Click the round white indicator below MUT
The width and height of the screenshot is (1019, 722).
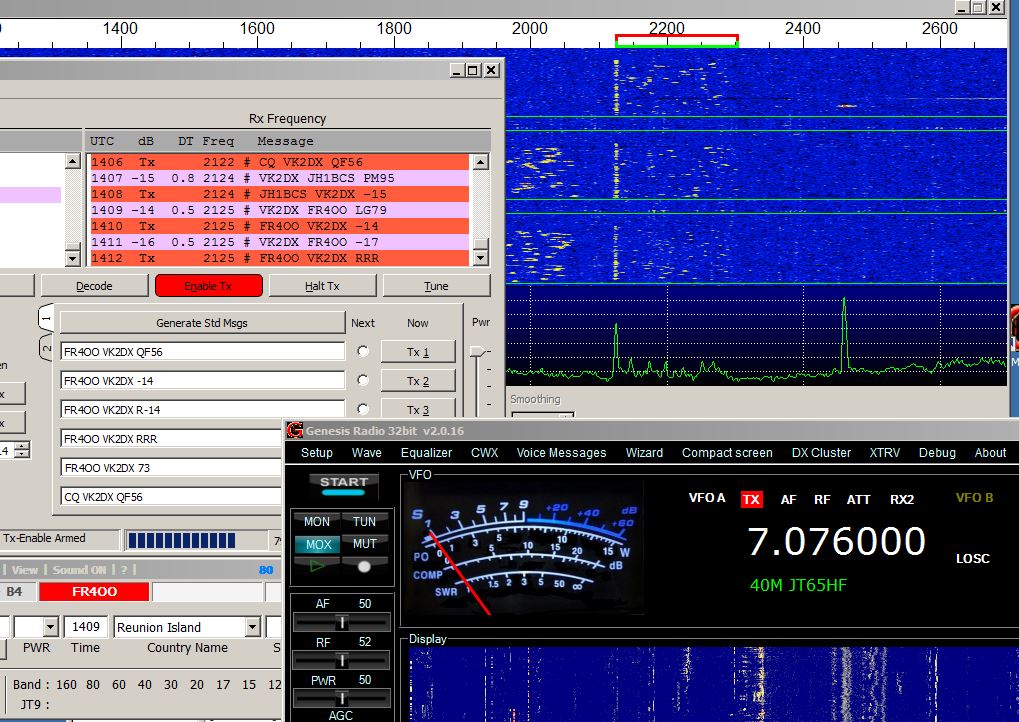click(x=365, y=566)
